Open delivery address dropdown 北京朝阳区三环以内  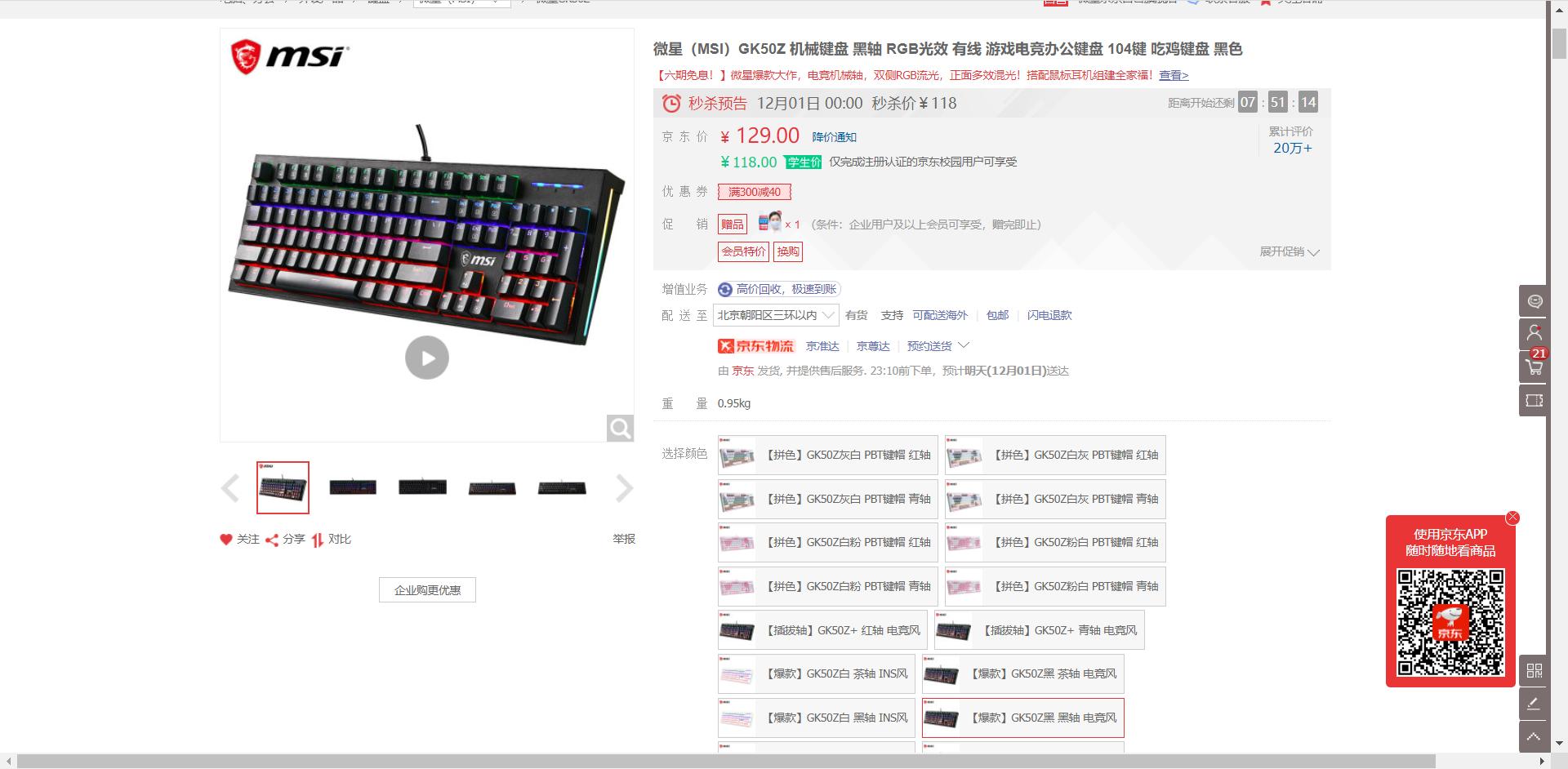tap(776, 315)
